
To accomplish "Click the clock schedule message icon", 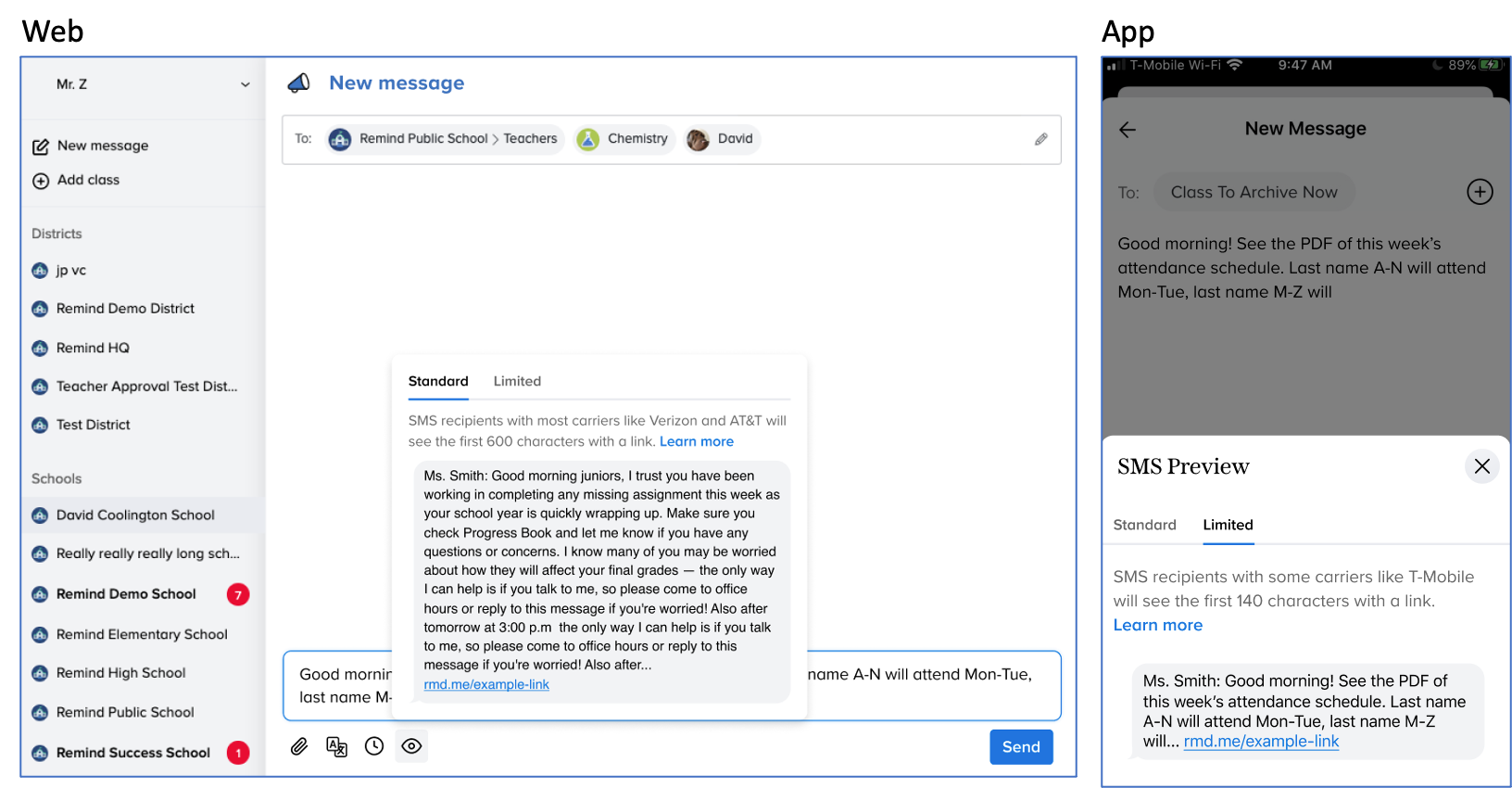I will pos(374,746).
